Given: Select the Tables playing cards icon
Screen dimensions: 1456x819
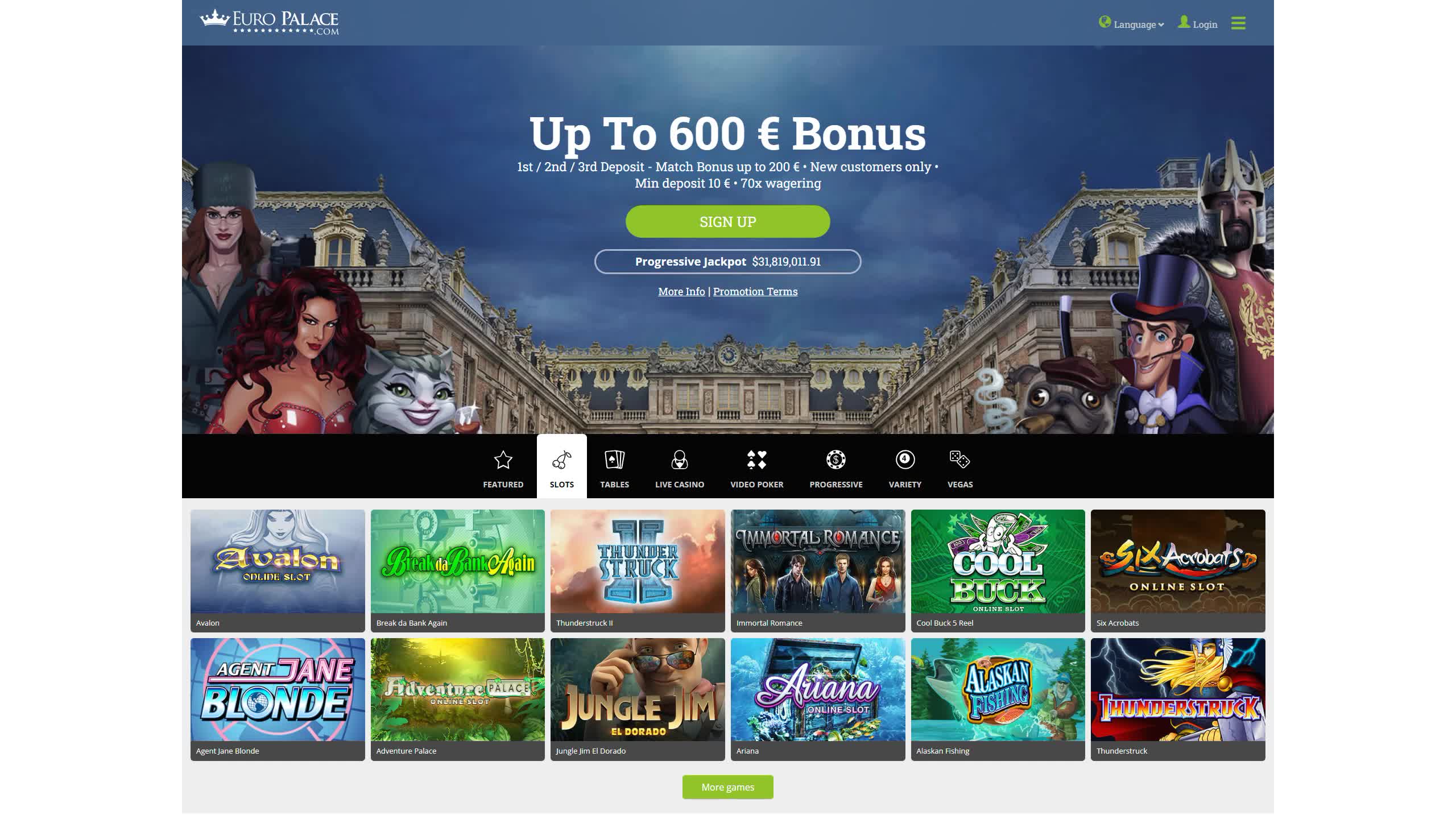Looking at the screenshot, I should point(614,460).
